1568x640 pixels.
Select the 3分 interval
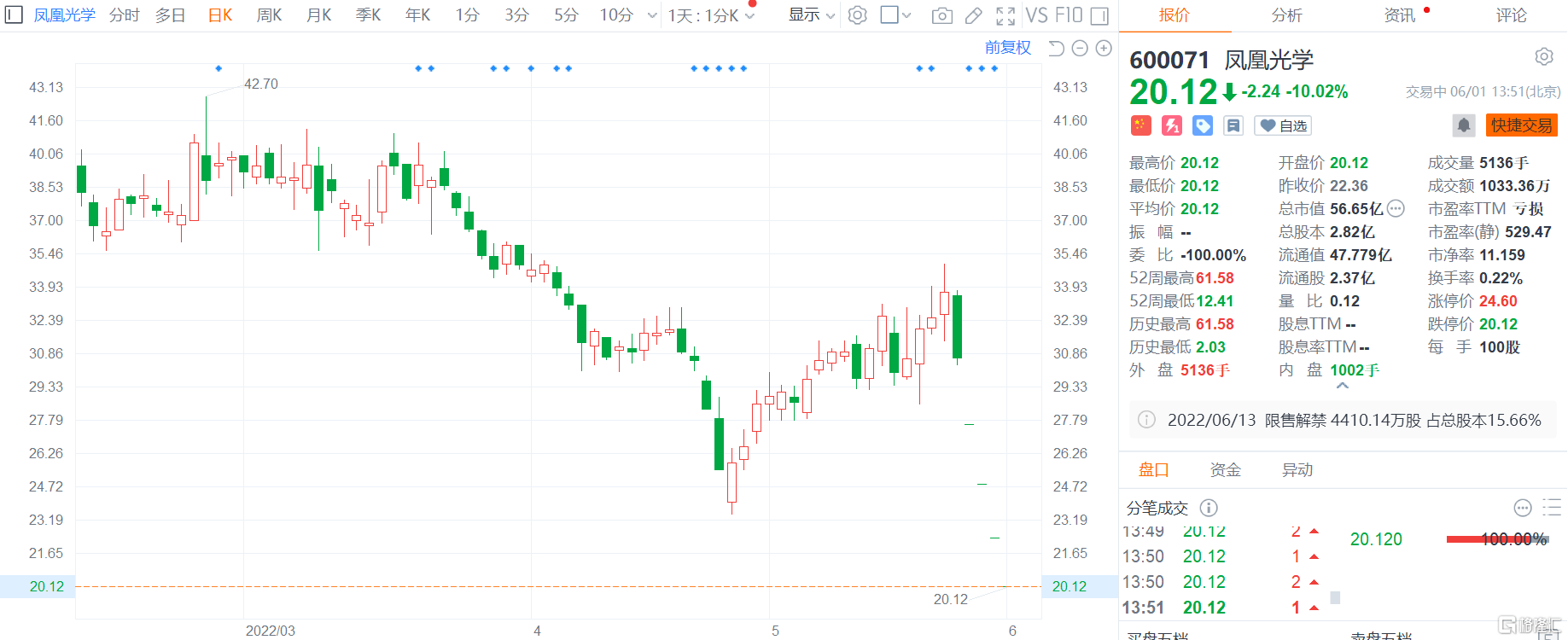516,15
